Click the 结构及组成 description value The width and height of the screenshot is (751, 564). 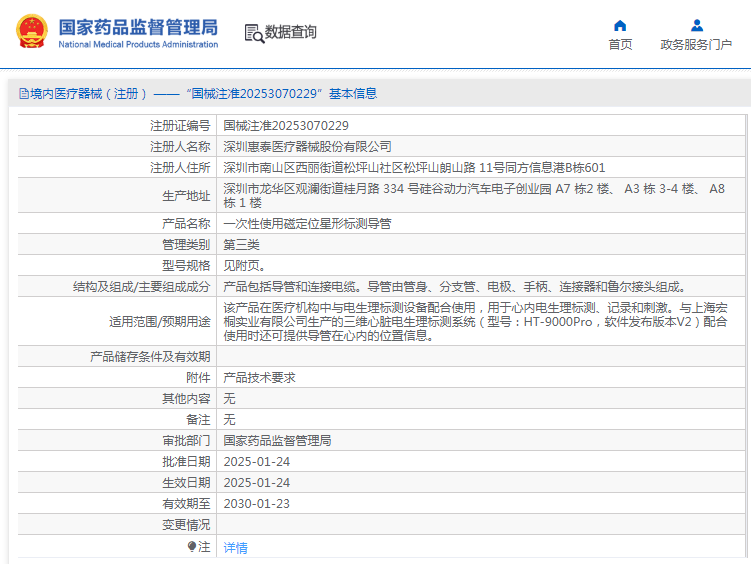pyautogui.click(x=455, y=287)
